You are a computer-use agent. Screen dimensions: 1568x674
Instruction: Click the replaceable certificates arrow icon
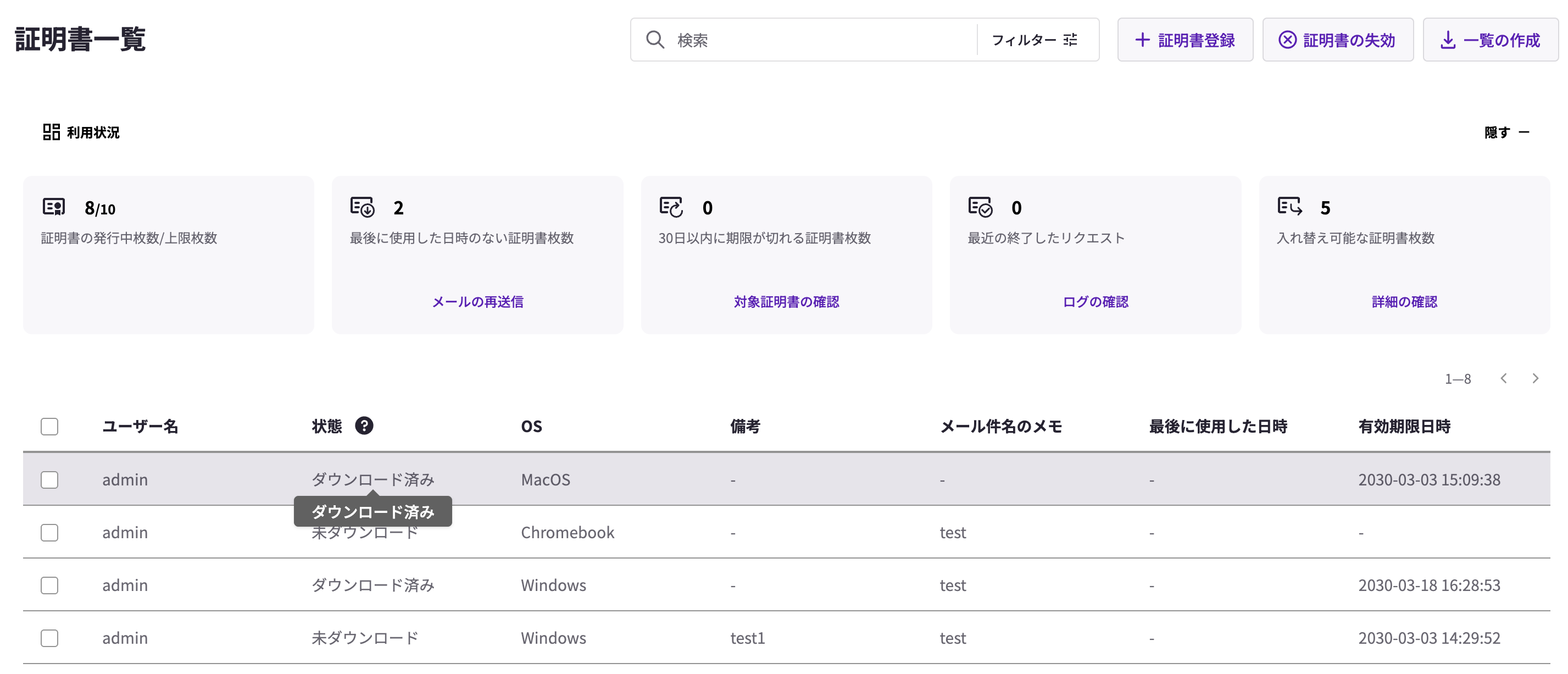[x=1290, y=206]
